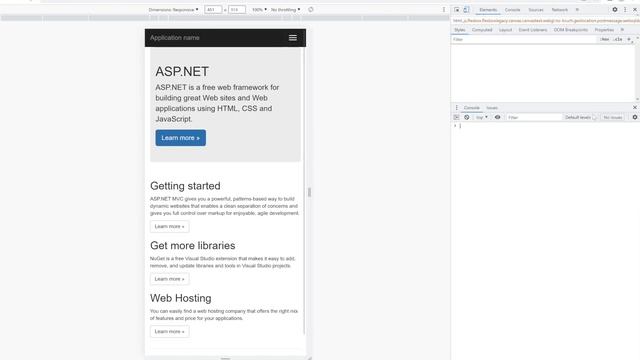Click the blue Learn more button in jumbotron
Image resolution: width=640 pixels, height=360 pixels.
click(180, 138)
